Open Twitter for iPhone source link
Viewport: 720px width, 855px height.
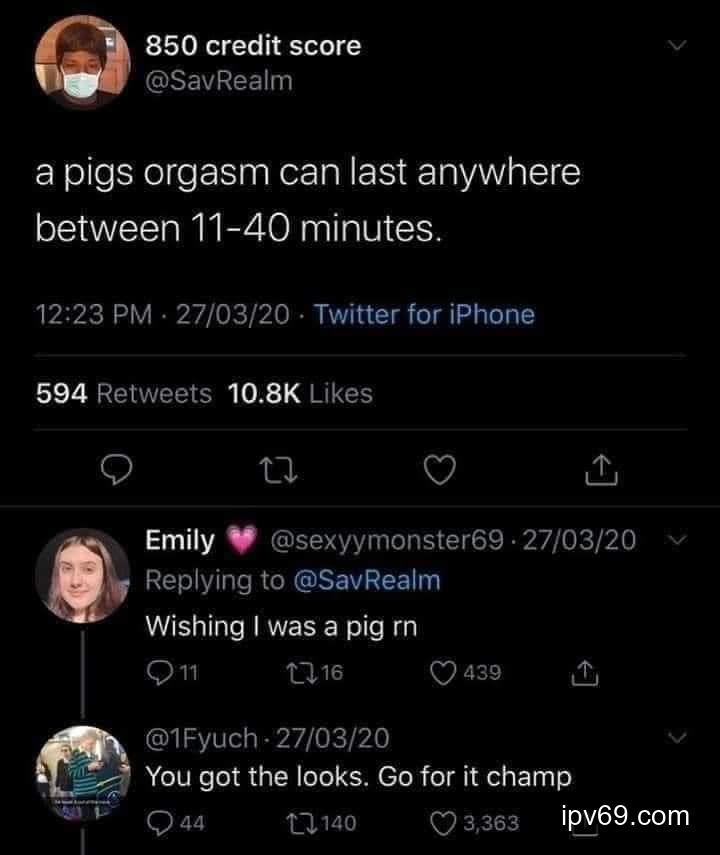[x=424, y=315]
